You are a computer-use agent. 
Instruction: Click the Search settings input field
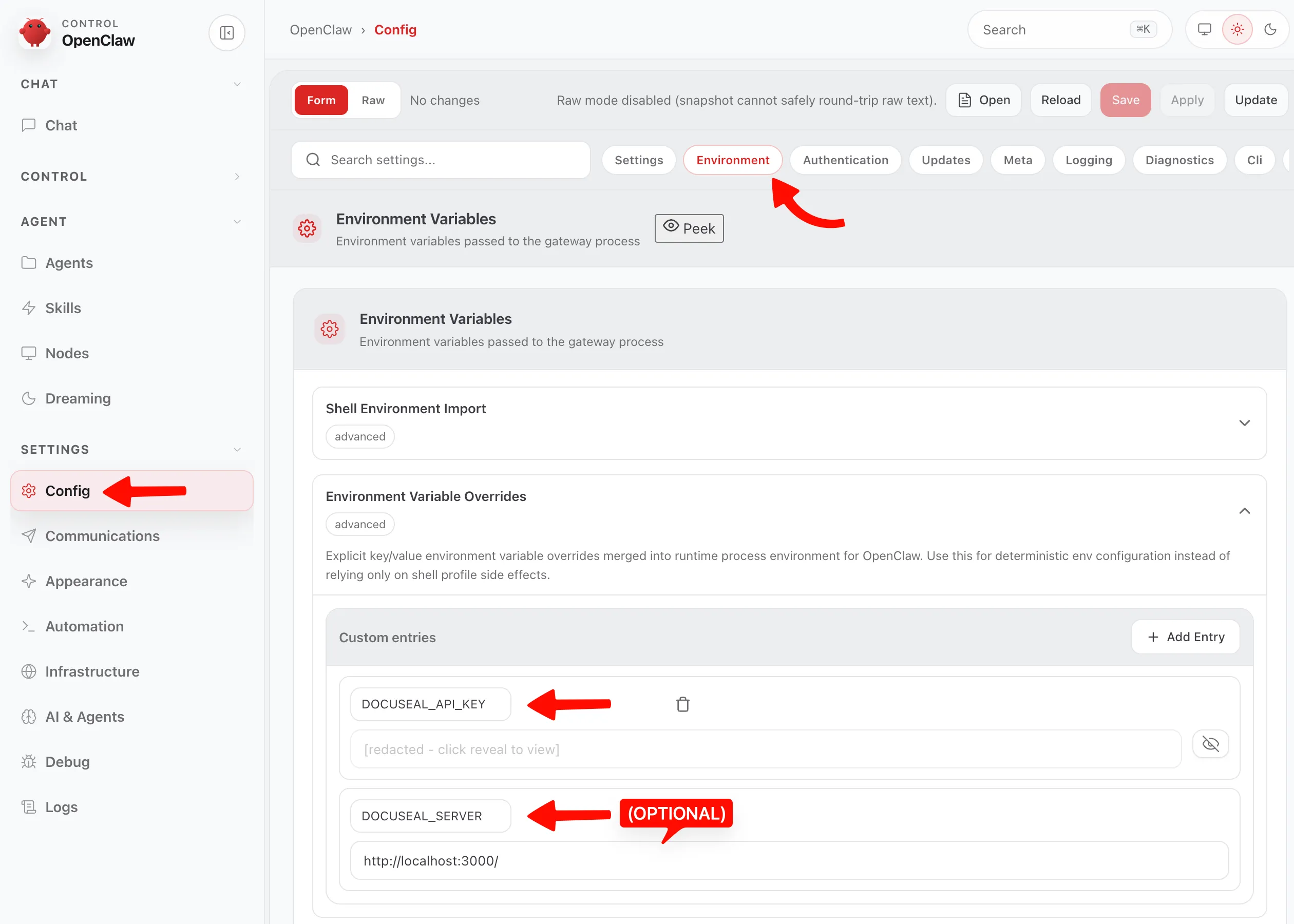(x=441, y=160)
